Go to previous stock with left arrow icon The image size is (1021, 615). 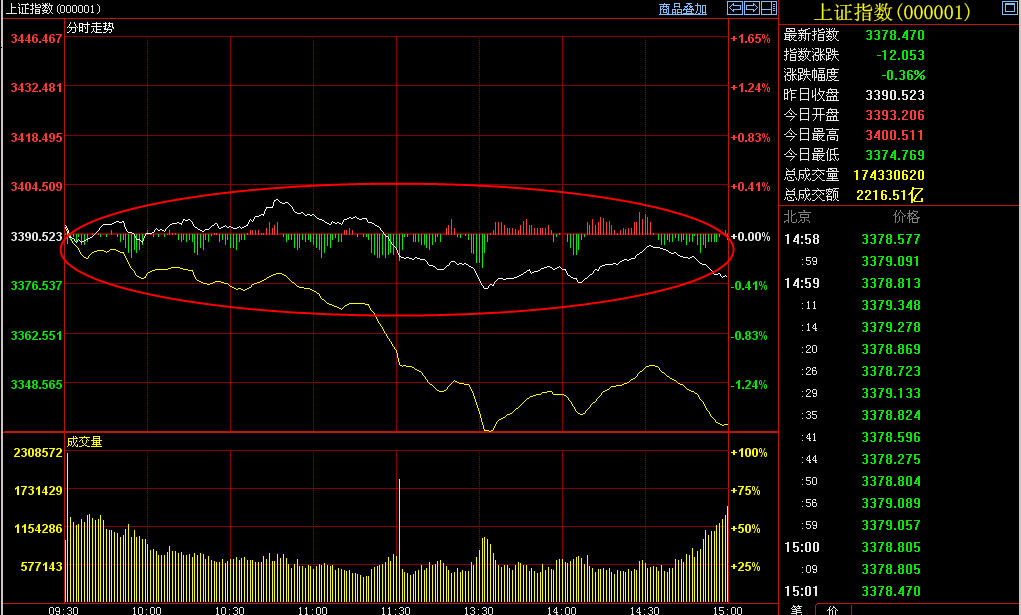click(735, 8)
